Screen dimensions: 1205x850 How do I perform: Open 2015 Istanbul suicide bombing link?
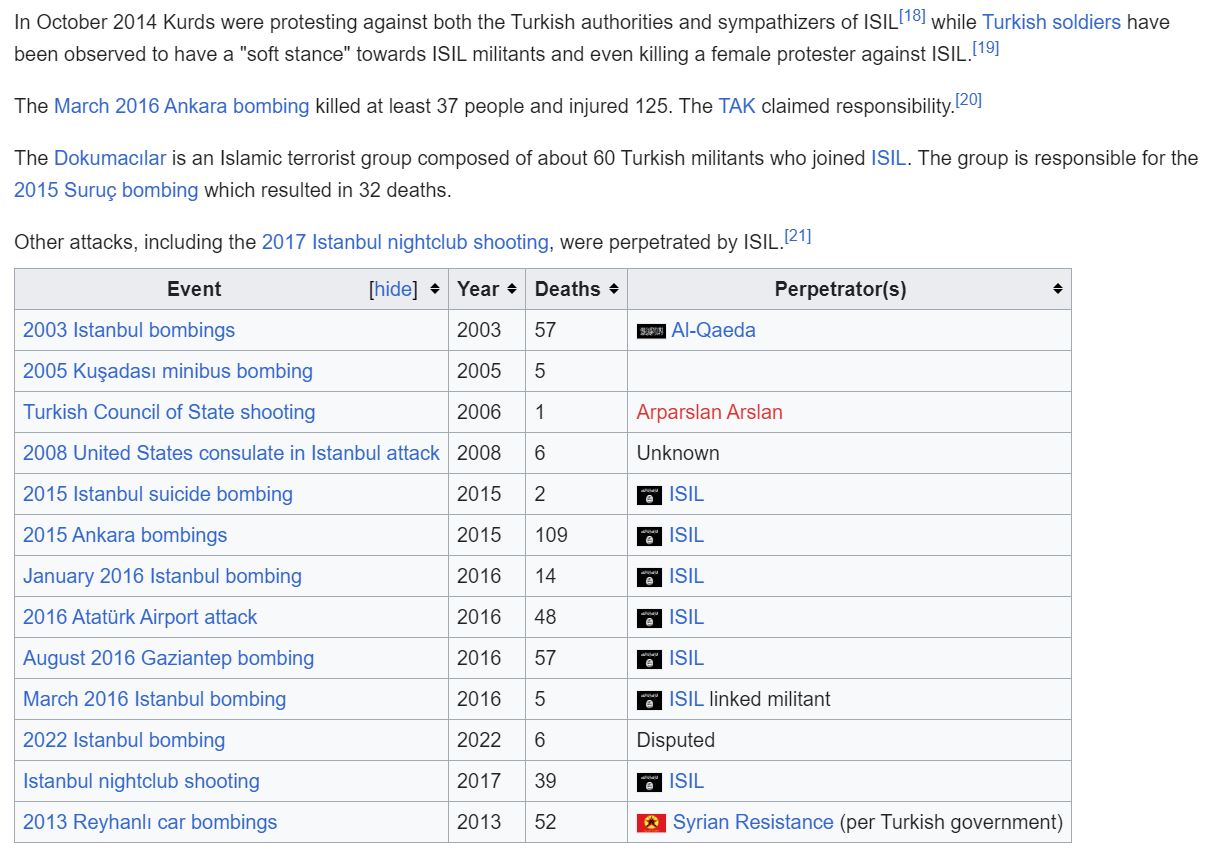[x=158, y=494]
